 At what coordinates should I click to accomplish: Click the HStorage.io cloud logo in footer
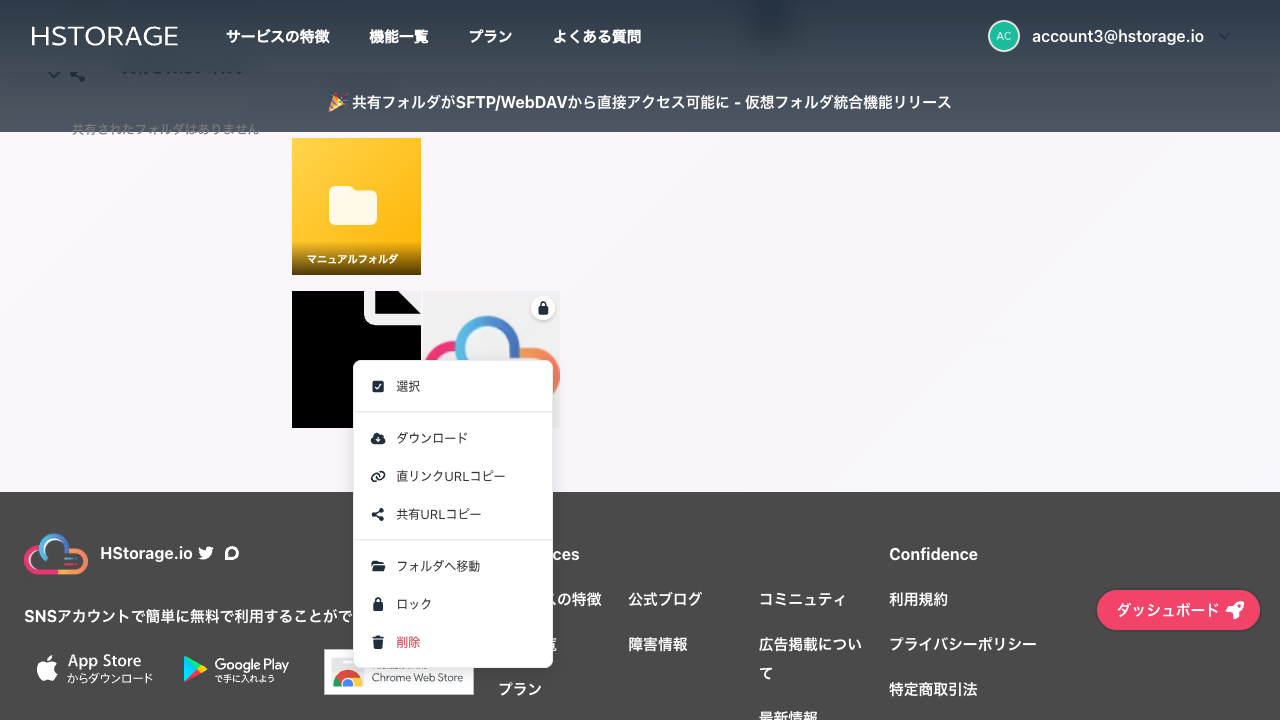click(56, 554)
